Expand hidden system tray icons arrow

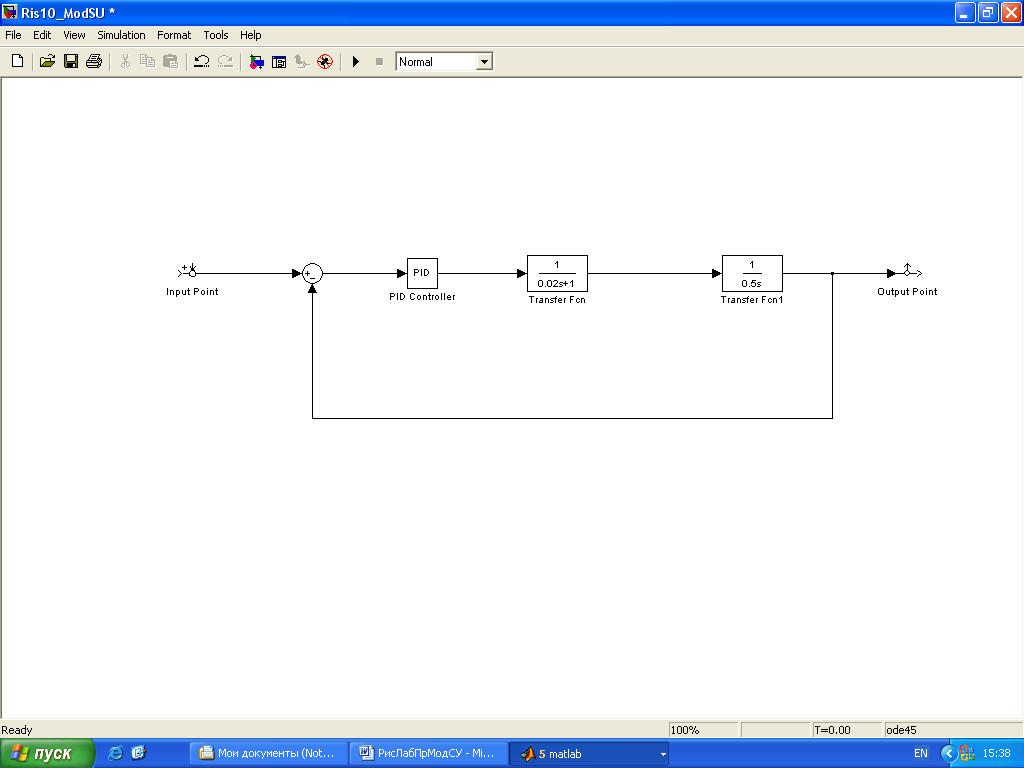click(948, 754)
